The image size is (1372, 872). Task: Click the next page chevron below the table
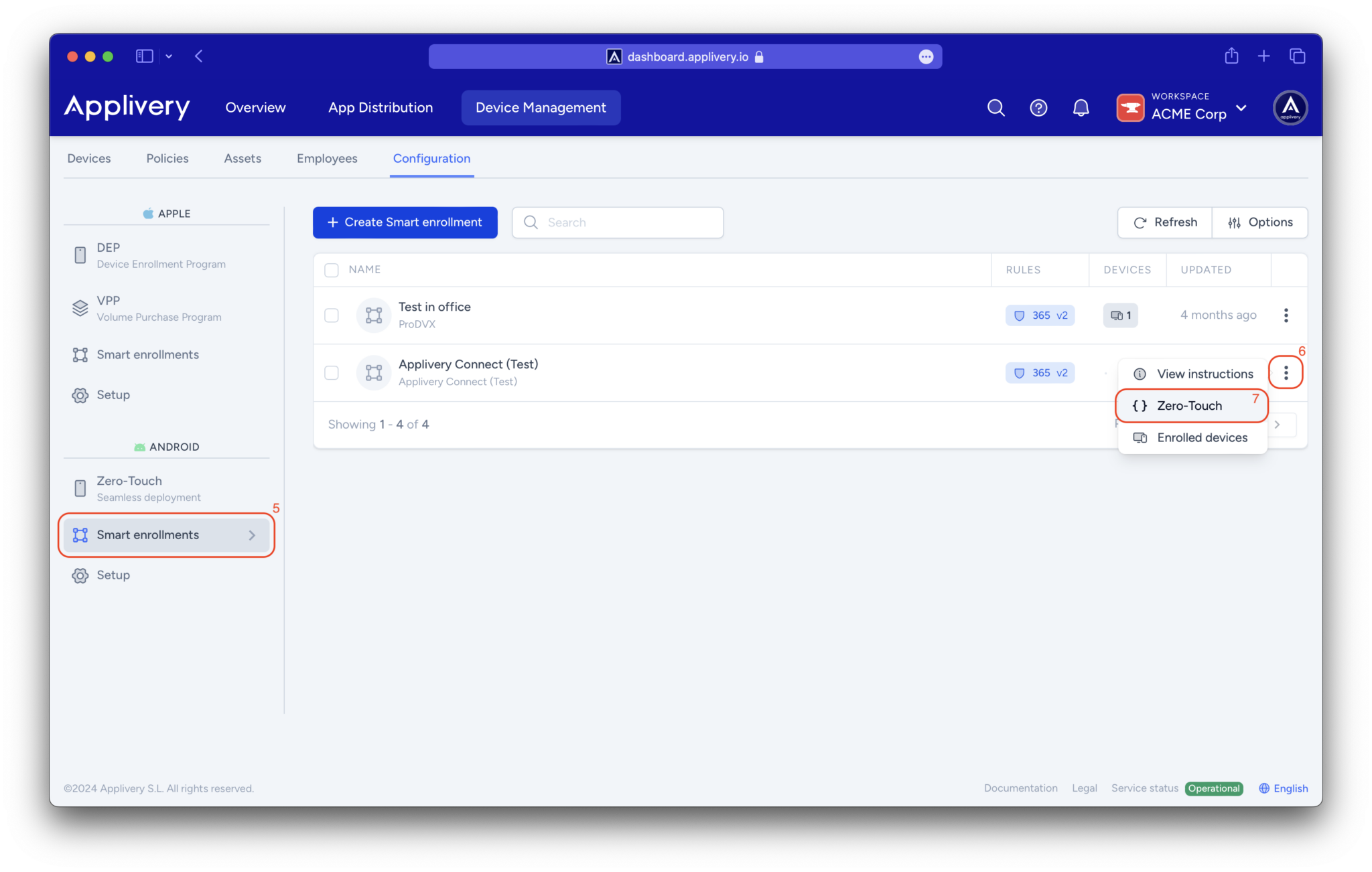point(1277,424)
